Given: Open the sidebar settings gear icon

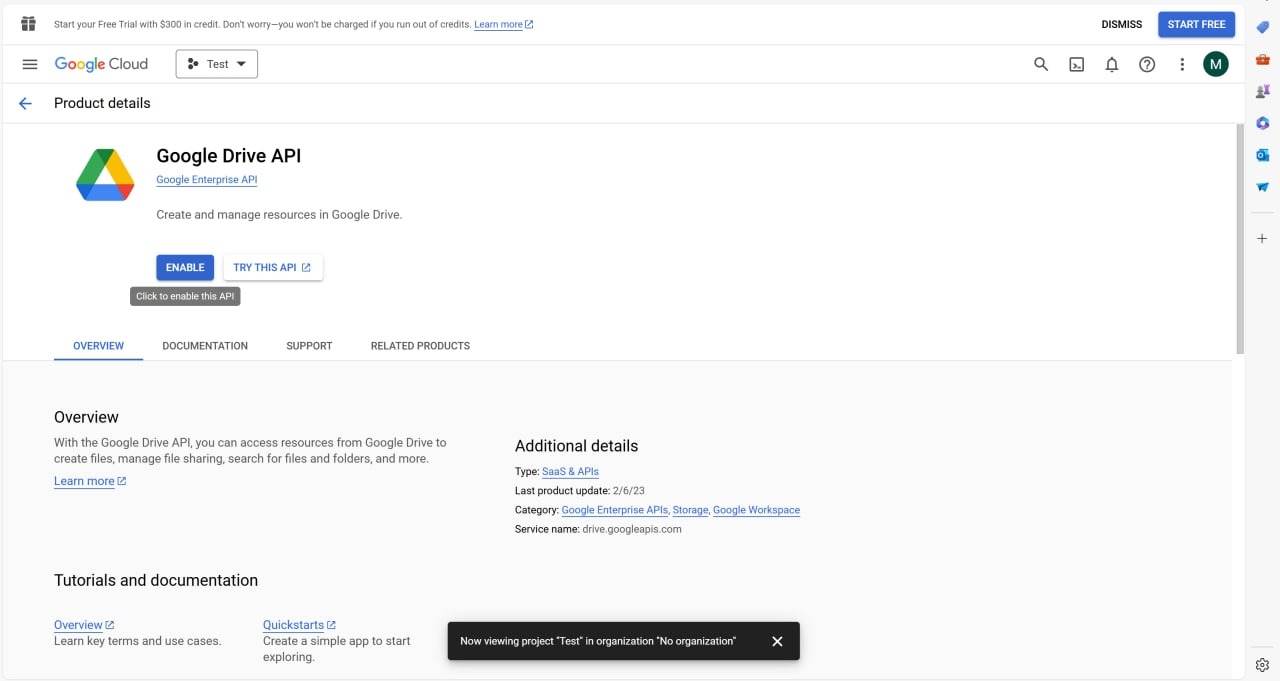Looking at the screenshot, I should tap(1262, 665).
